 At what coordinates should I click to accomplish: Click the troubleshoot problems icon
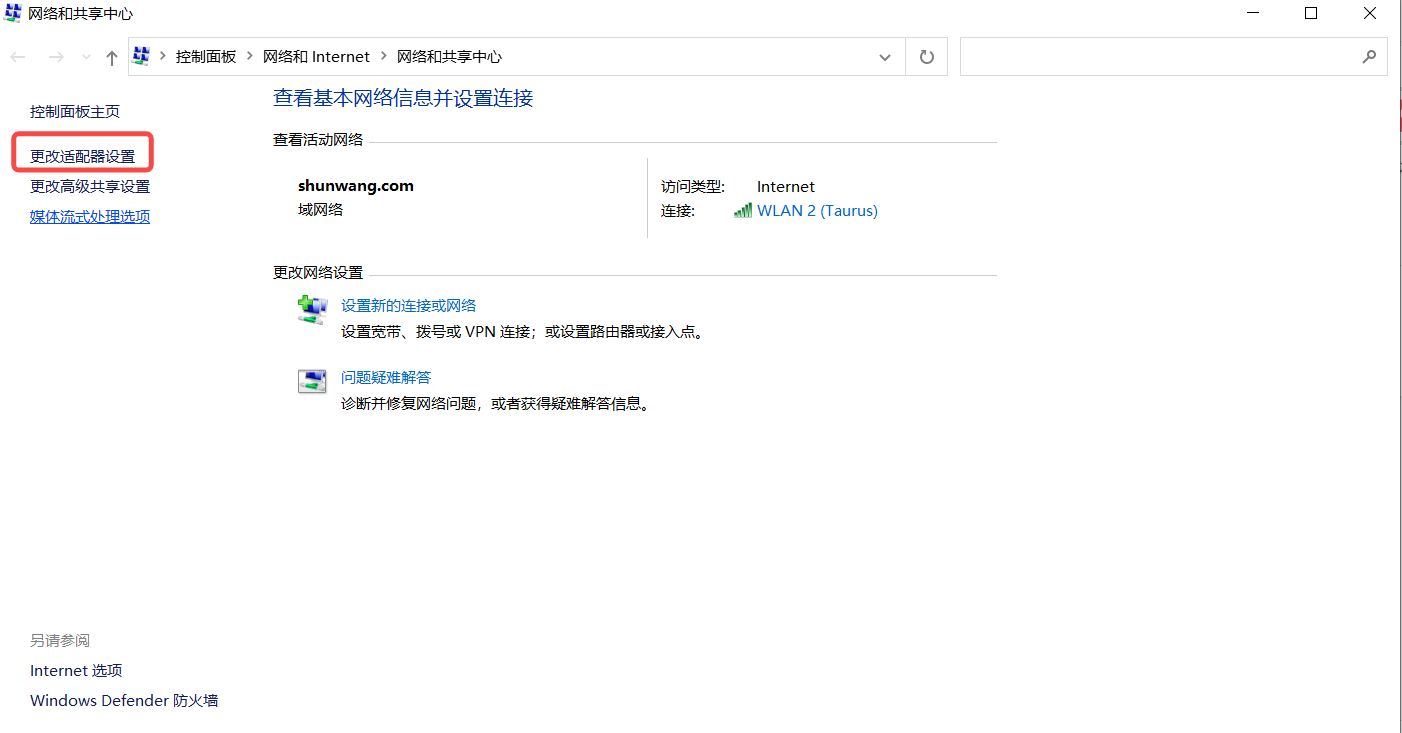(312, 381)
